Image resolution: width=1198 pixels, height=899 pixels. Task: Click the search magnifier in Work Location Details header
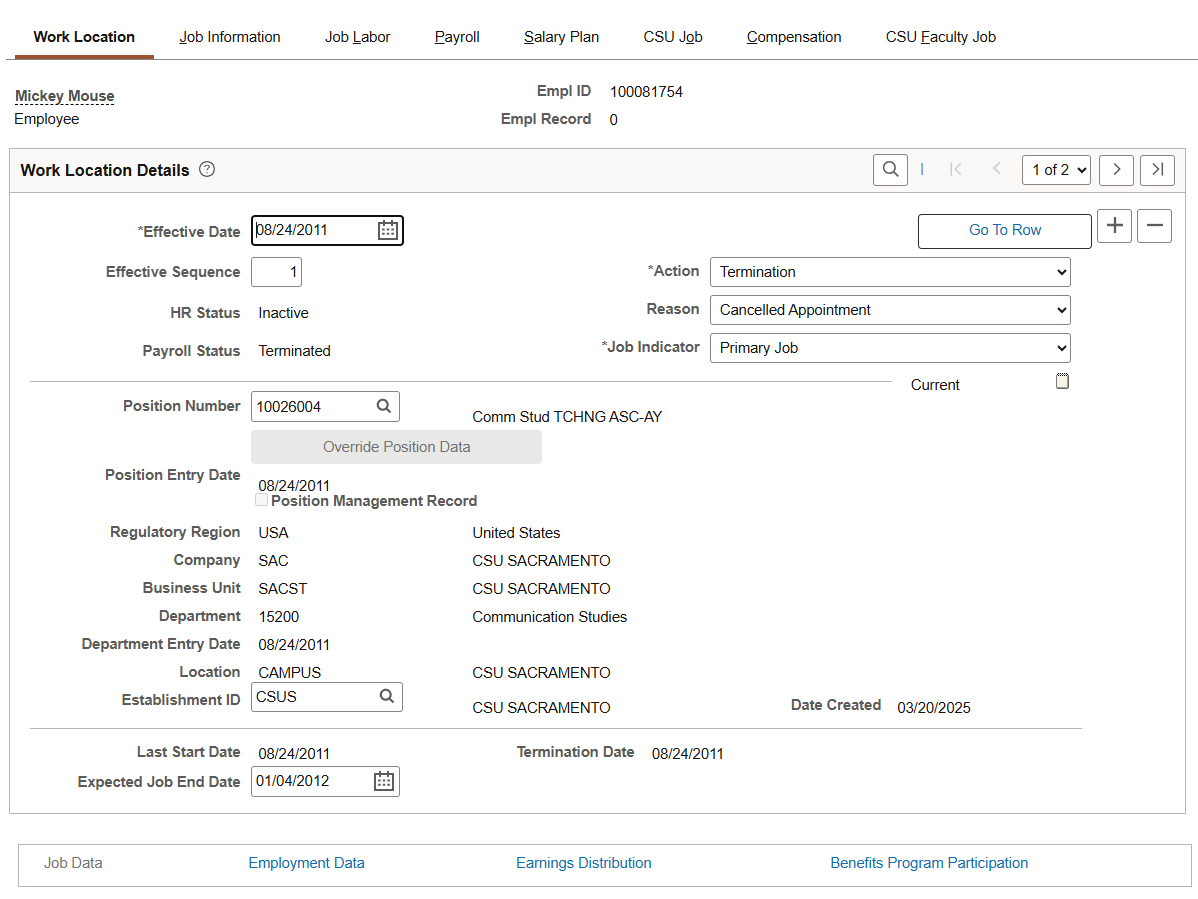[890, 170]
